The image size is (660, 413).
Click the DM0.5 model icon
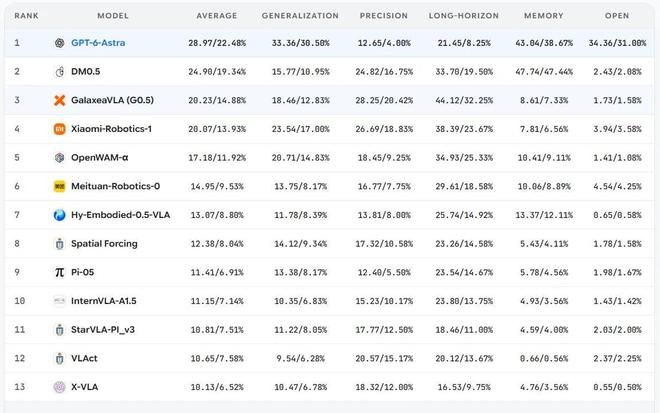[59, 72]
